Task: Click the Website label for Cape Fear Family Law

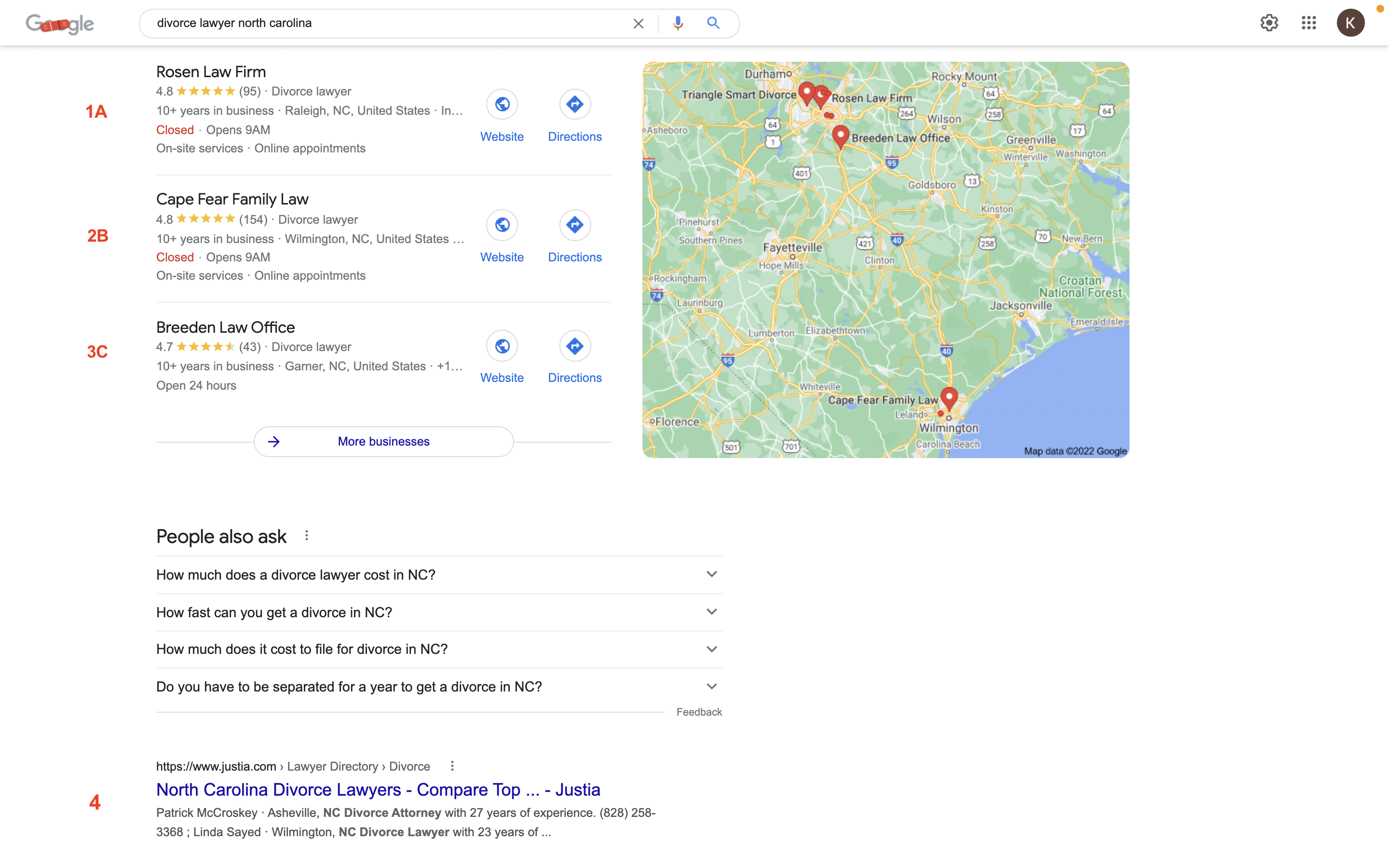Action: tap(502, 257)
